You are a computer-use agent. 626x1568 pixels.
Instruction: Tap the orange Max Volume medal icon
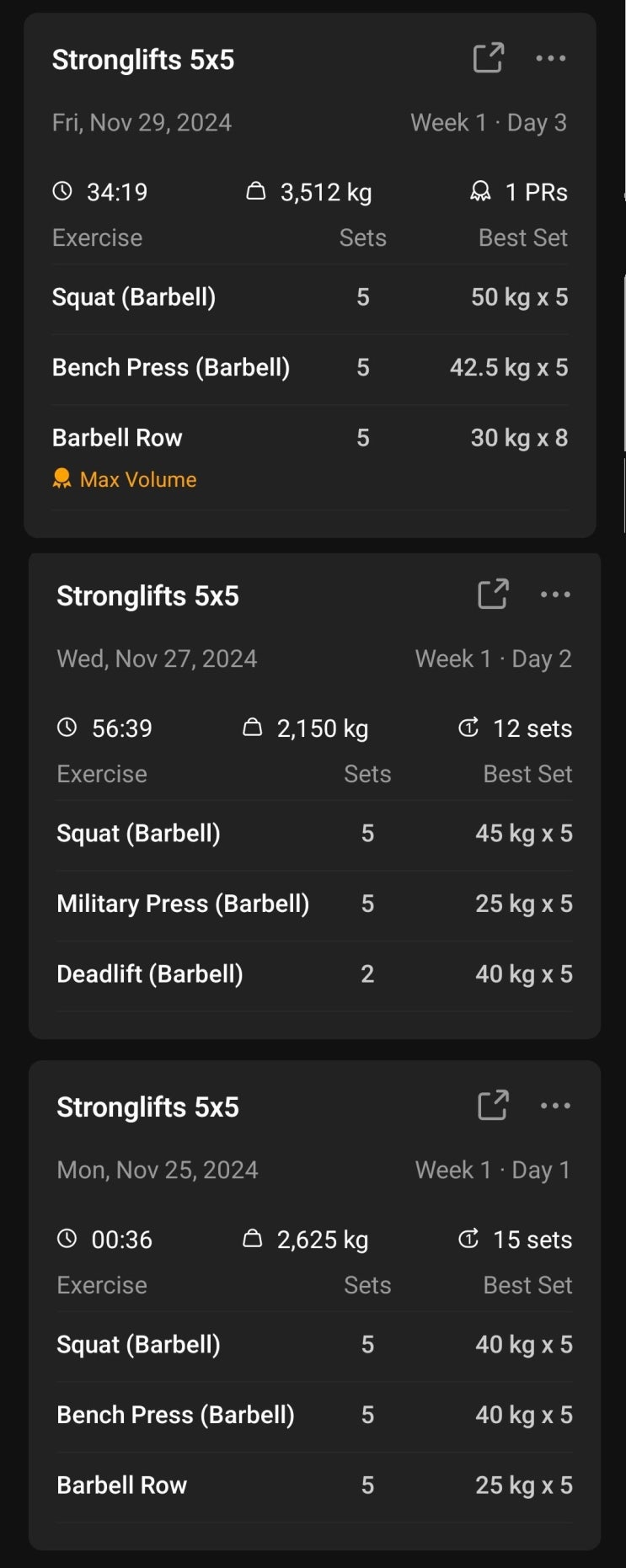pyautogui.click(x=62, y=479)
